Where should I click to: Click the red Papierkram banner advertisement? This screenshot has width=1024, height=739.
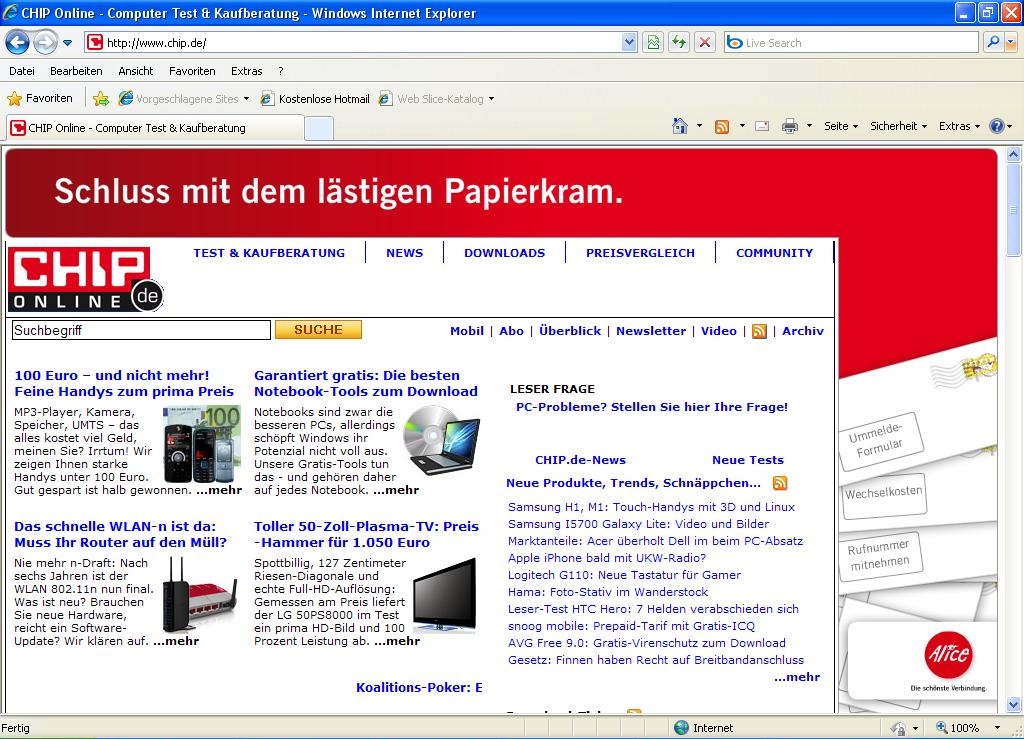[501, 192]
